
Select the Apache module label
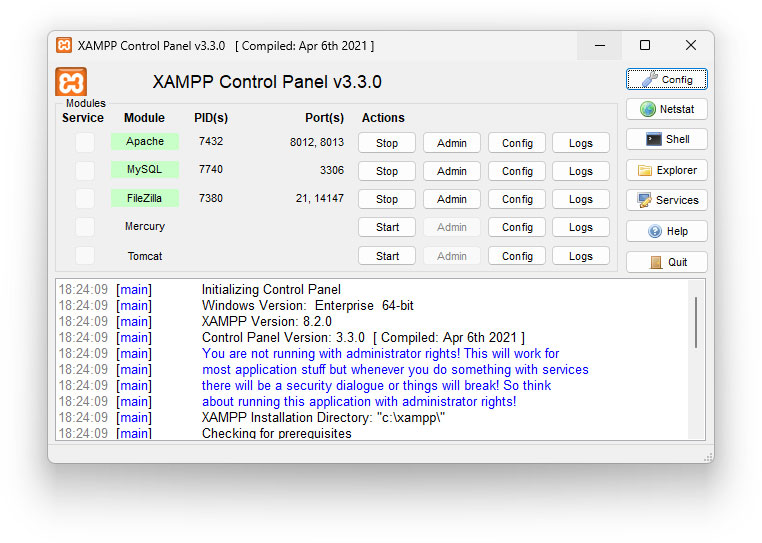pos(145,141)
